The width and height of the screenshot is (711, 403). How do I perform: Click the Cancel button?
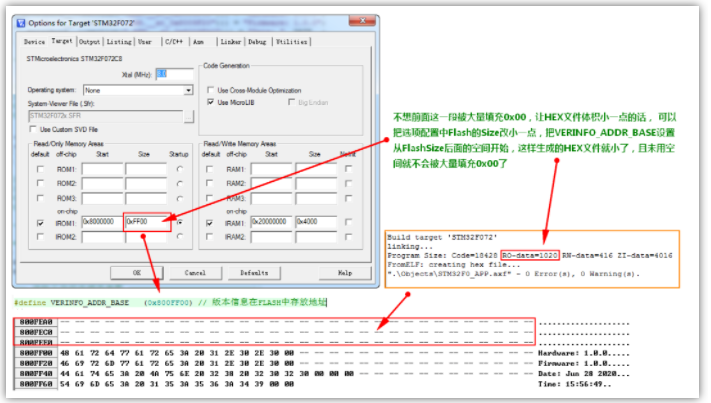click(195, 273)
